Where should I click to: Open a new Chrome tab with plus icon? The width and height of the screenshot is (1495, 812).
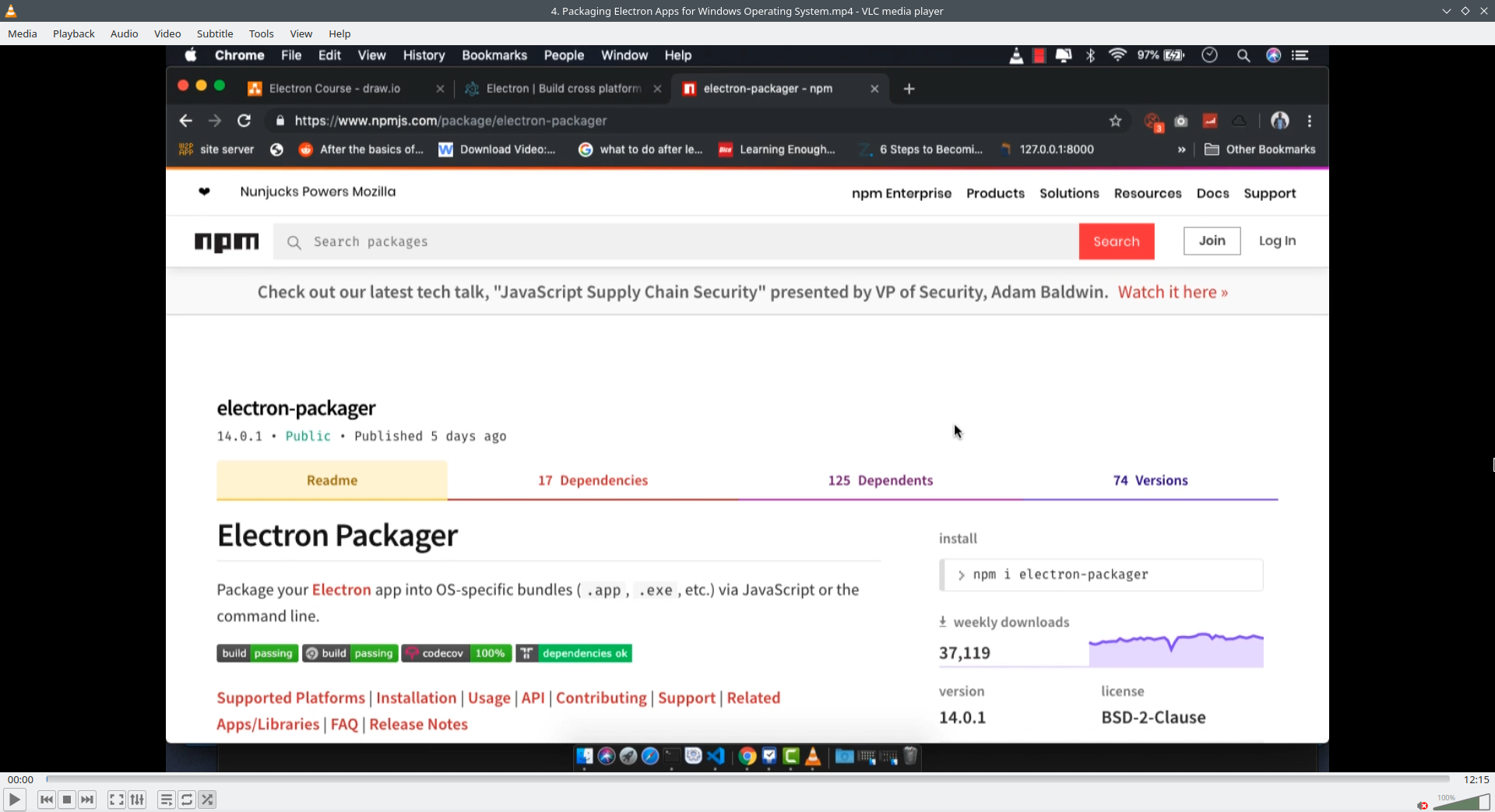coord(909,89)
